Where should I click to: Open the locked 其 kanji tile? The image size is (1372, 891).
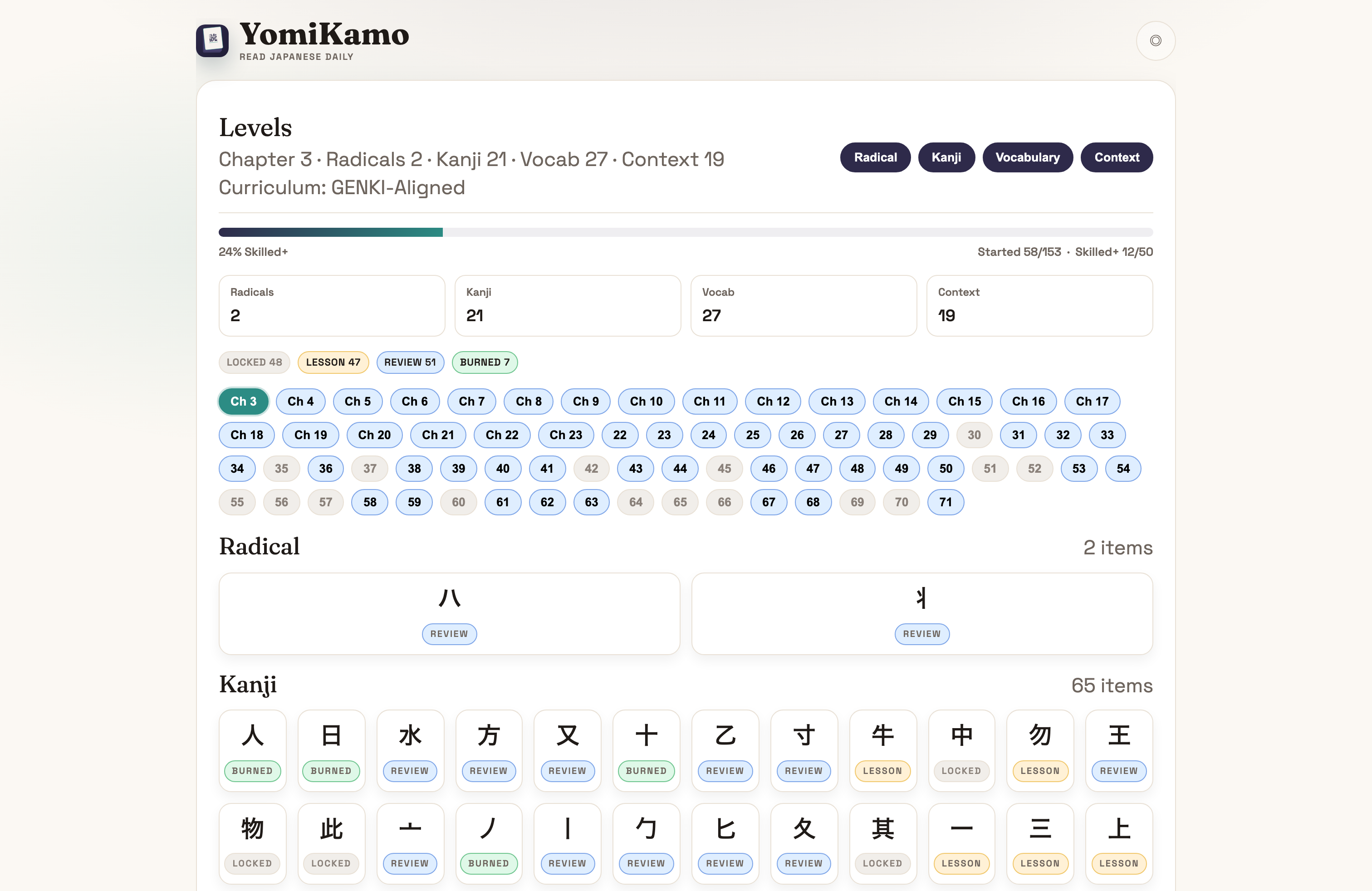click(882, 844)
